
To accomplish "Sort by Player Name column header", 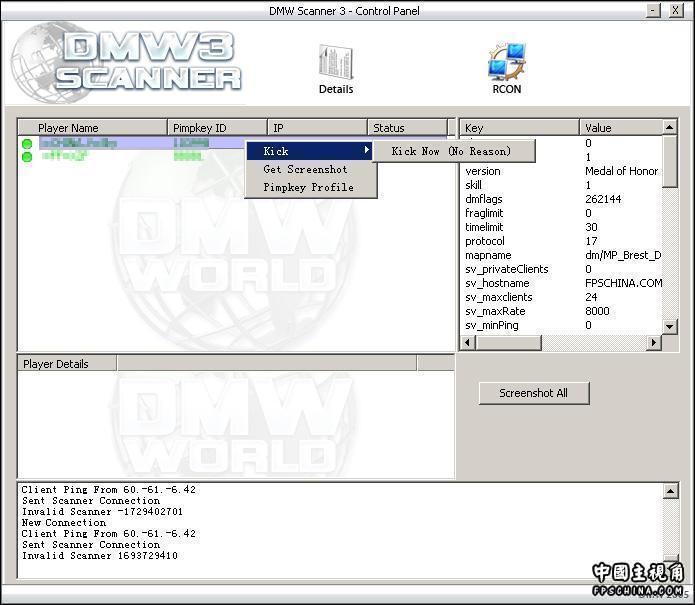I will [92, 128].
